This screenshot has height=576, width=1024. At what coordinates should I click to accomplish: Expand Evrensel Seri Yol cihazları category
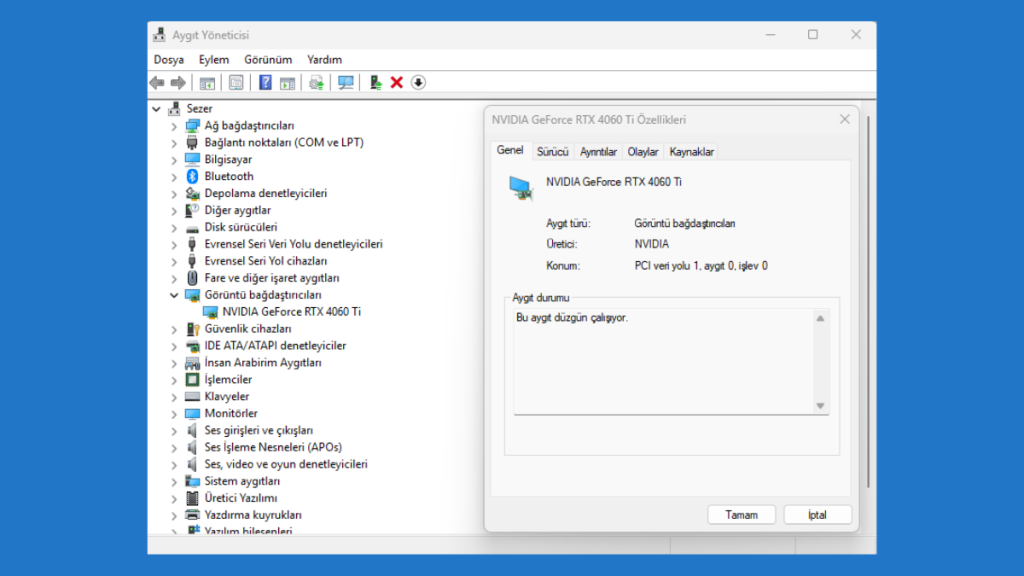click(174, 262)
